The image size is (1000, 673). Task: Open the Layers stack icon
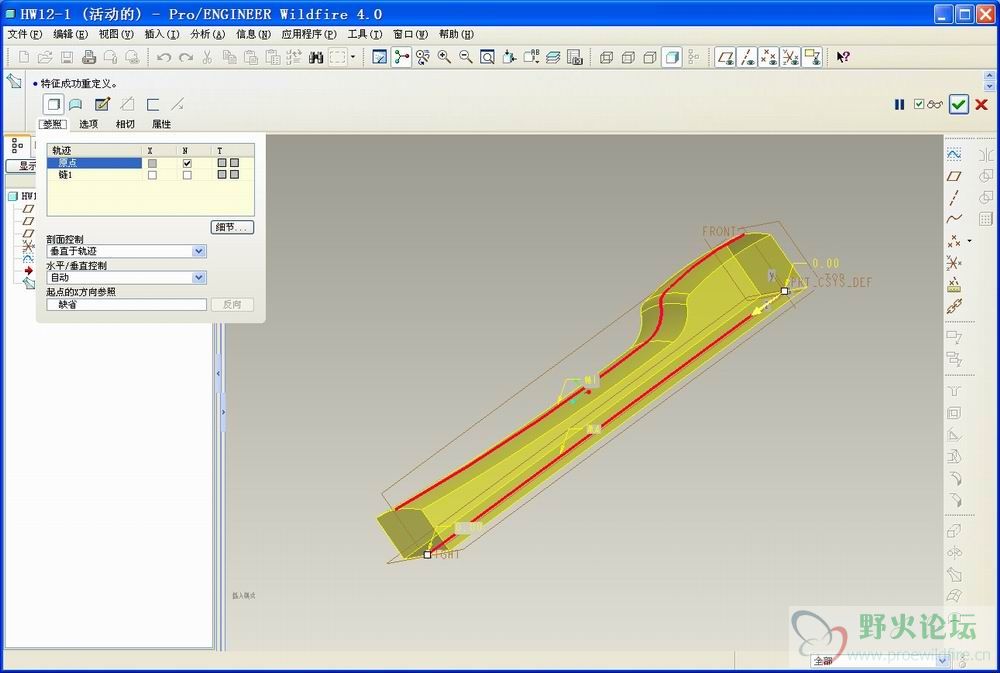click(553, 57)
